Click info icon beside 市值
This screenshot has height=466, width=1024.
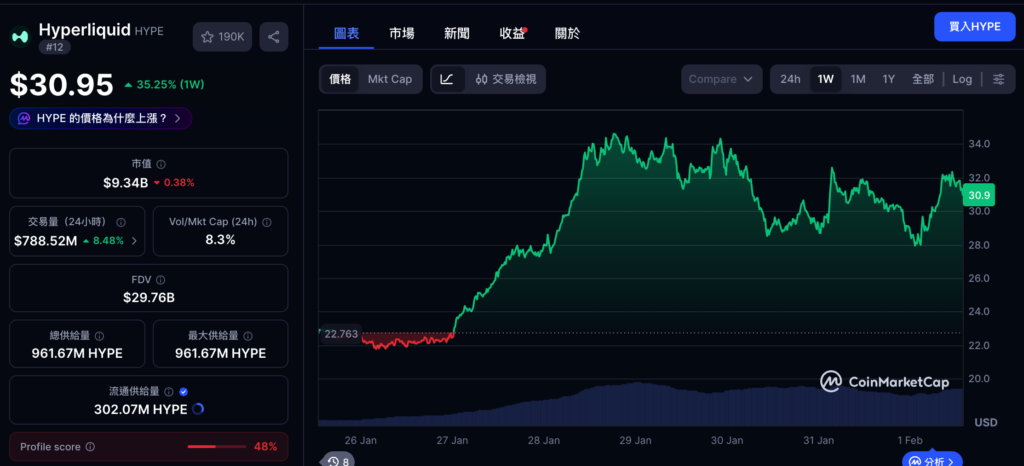tap(161, 164)
